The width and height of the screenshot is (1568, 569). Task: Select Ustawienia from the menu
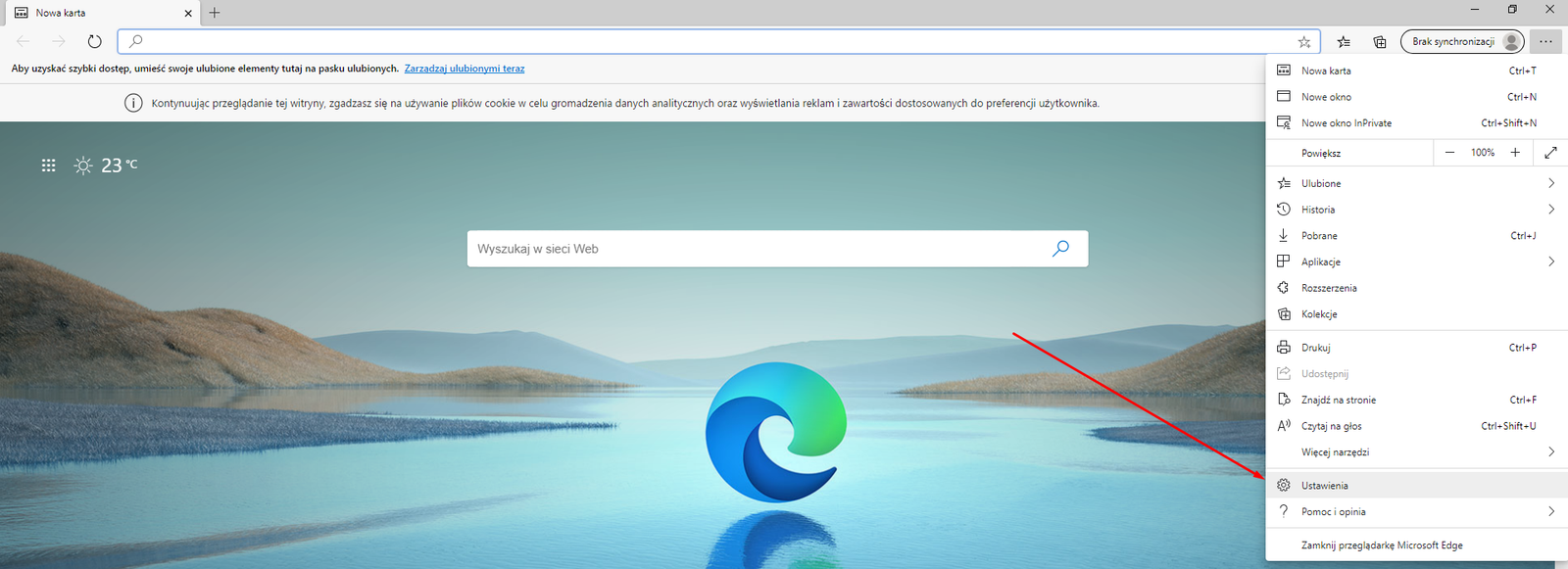(x=1325, y=486)
